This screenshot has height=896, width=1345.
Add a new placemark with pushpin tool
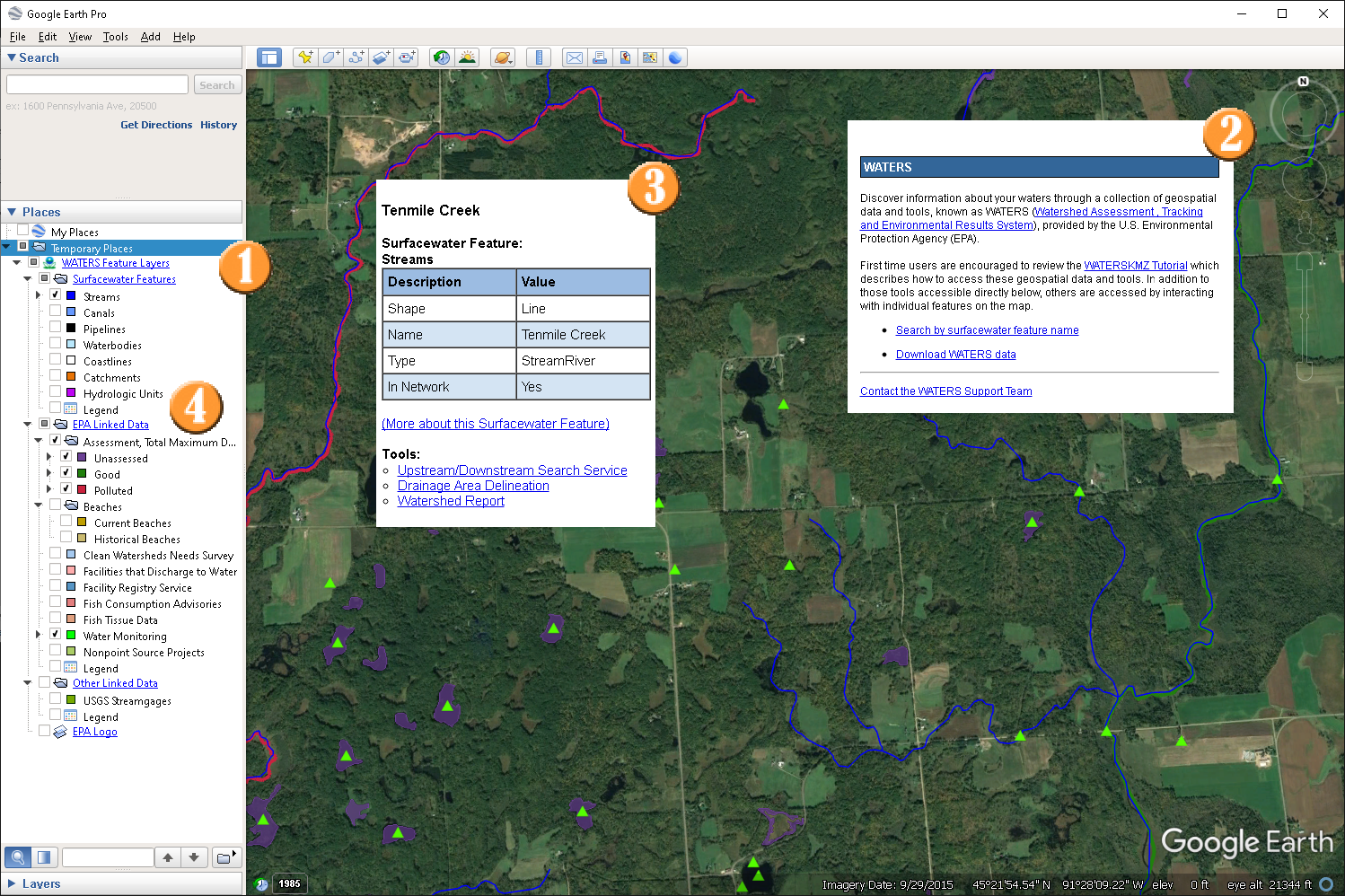pos(305,57)
